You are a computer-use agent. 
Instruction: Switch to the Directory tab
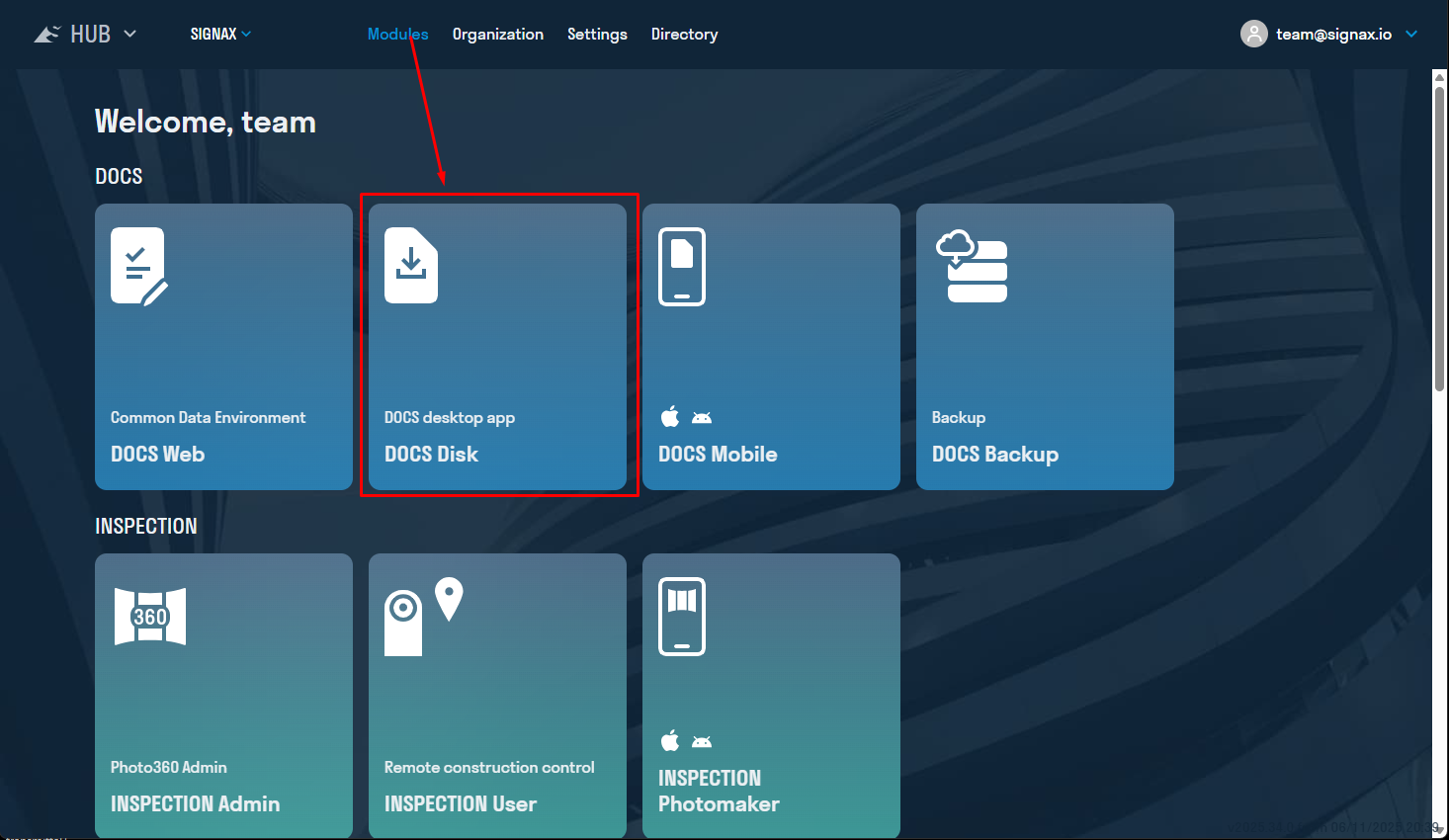pos(684,34)
